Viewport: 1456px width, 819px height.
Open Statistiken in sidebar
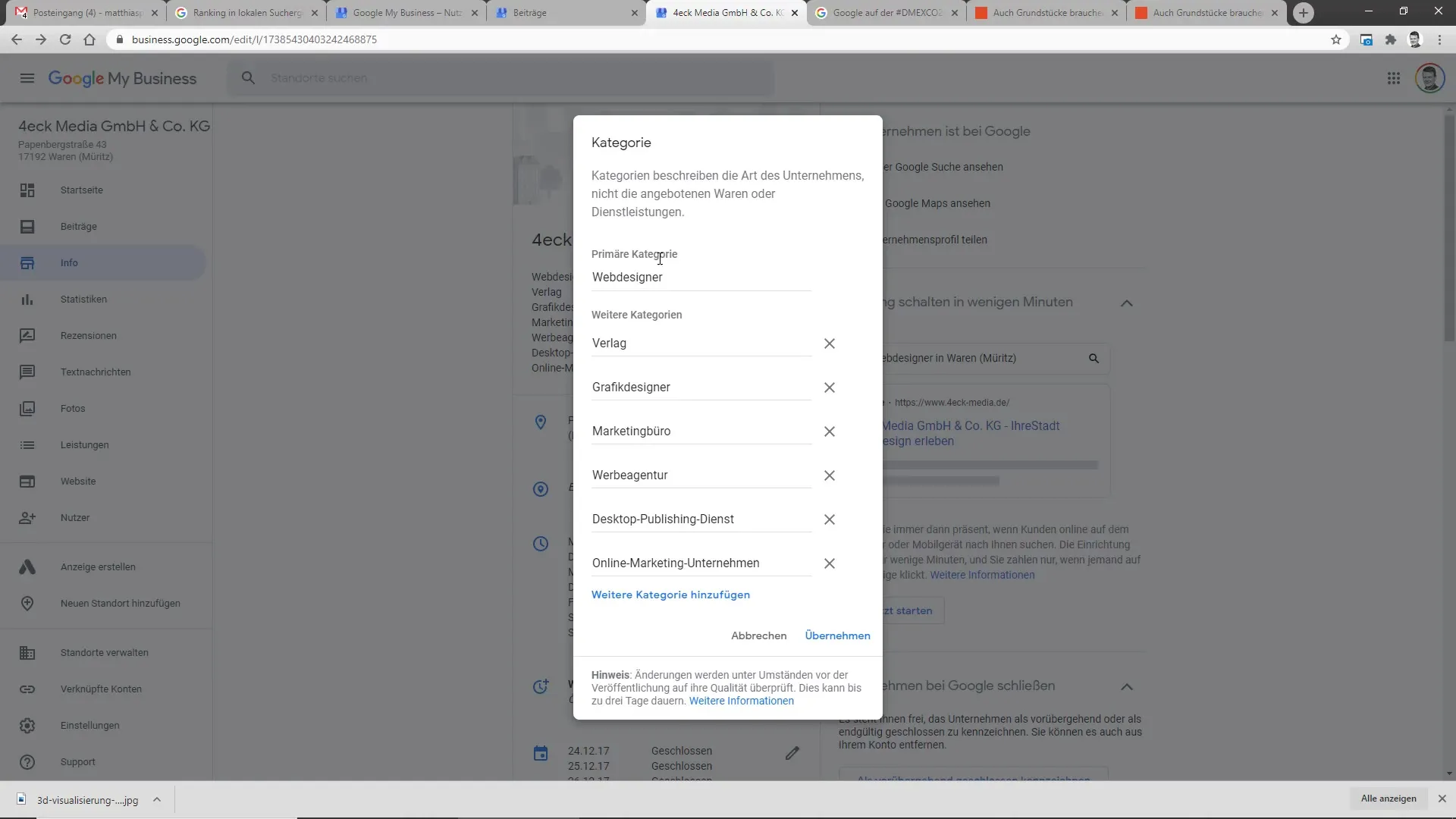(83, 300)
